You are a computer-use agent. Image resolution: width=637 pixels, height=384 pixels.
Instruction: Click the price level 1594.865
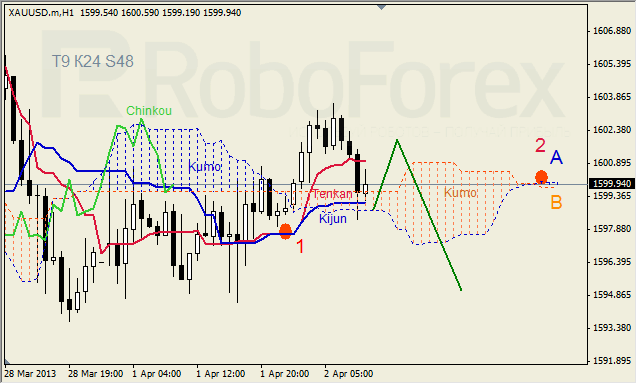612,295
